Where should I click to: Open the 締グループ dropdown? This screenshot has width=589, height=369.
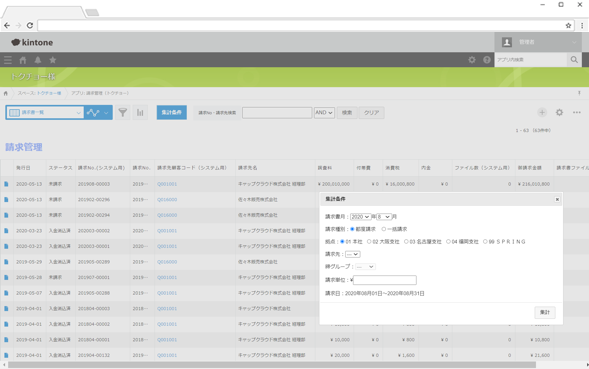(365, 267)
